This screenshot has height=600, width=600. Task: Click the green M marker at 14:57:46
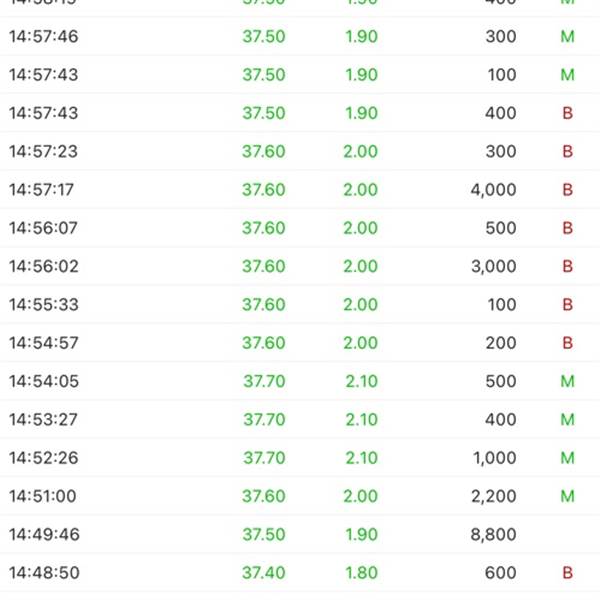567,37
